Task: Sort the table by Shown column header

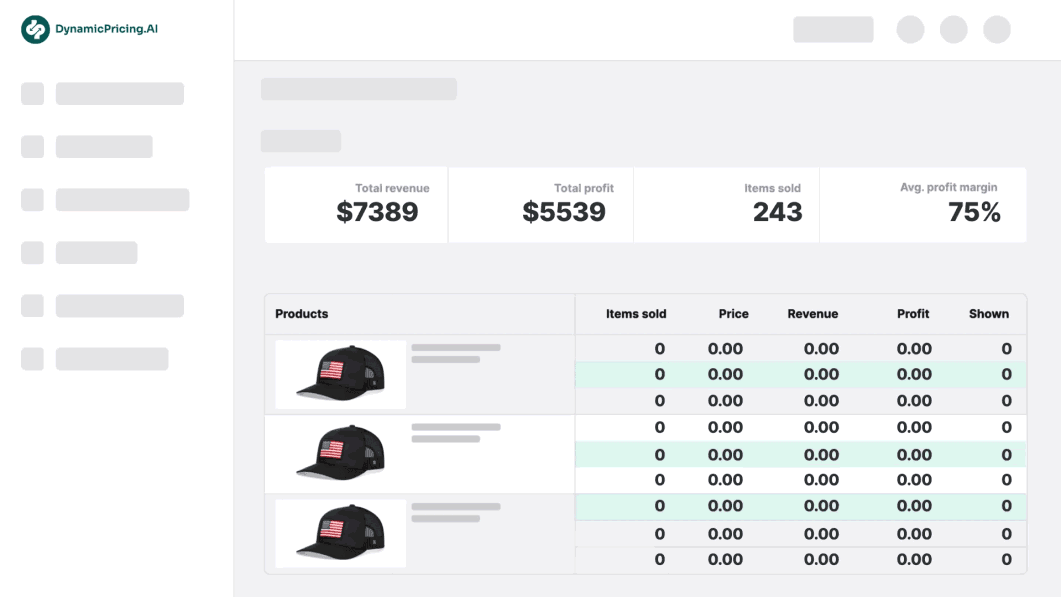Action: tap(988, 314)
